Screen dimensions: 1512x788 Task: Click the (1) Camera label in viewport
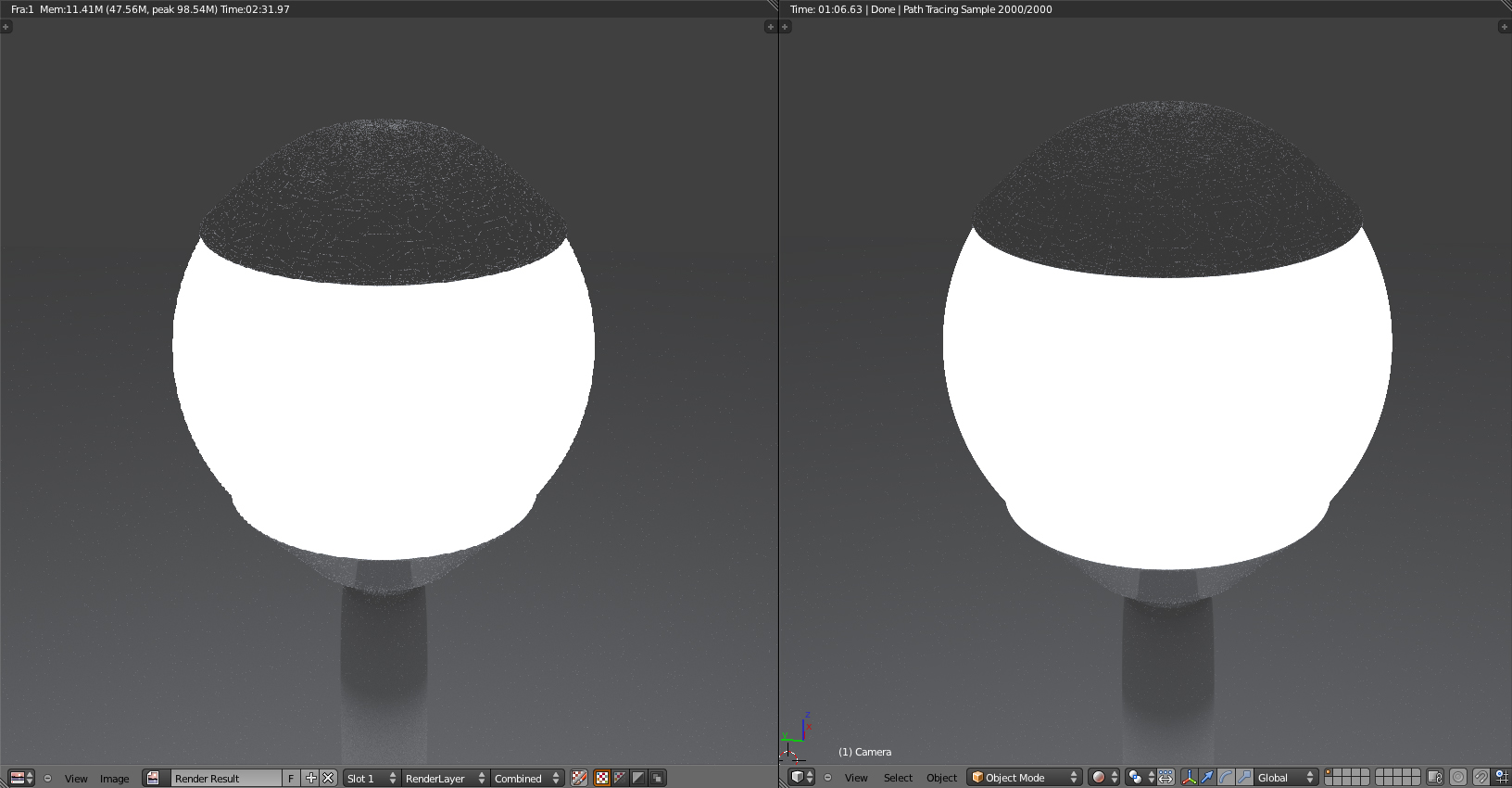pos(864,752)
